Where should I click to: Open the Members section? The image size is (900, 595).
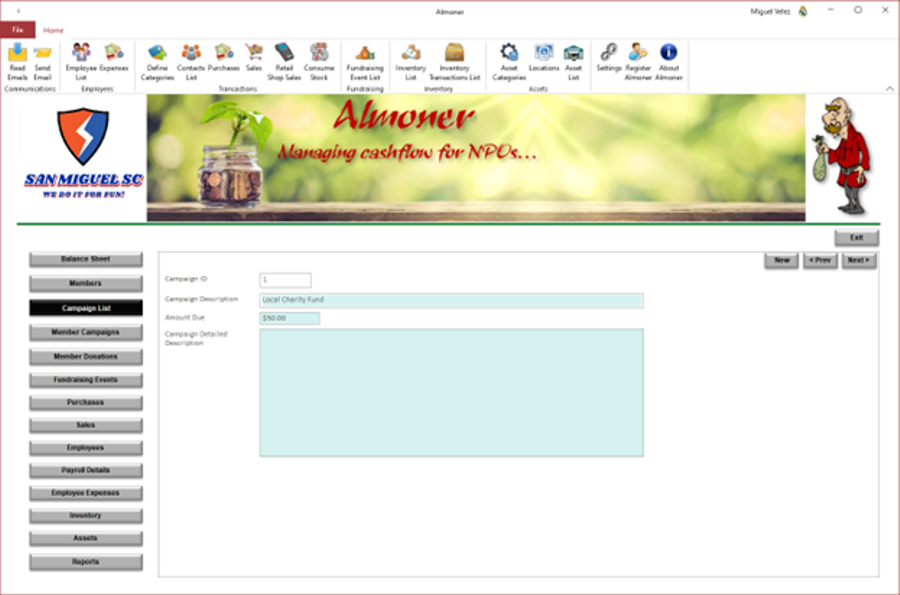(86, 283)
